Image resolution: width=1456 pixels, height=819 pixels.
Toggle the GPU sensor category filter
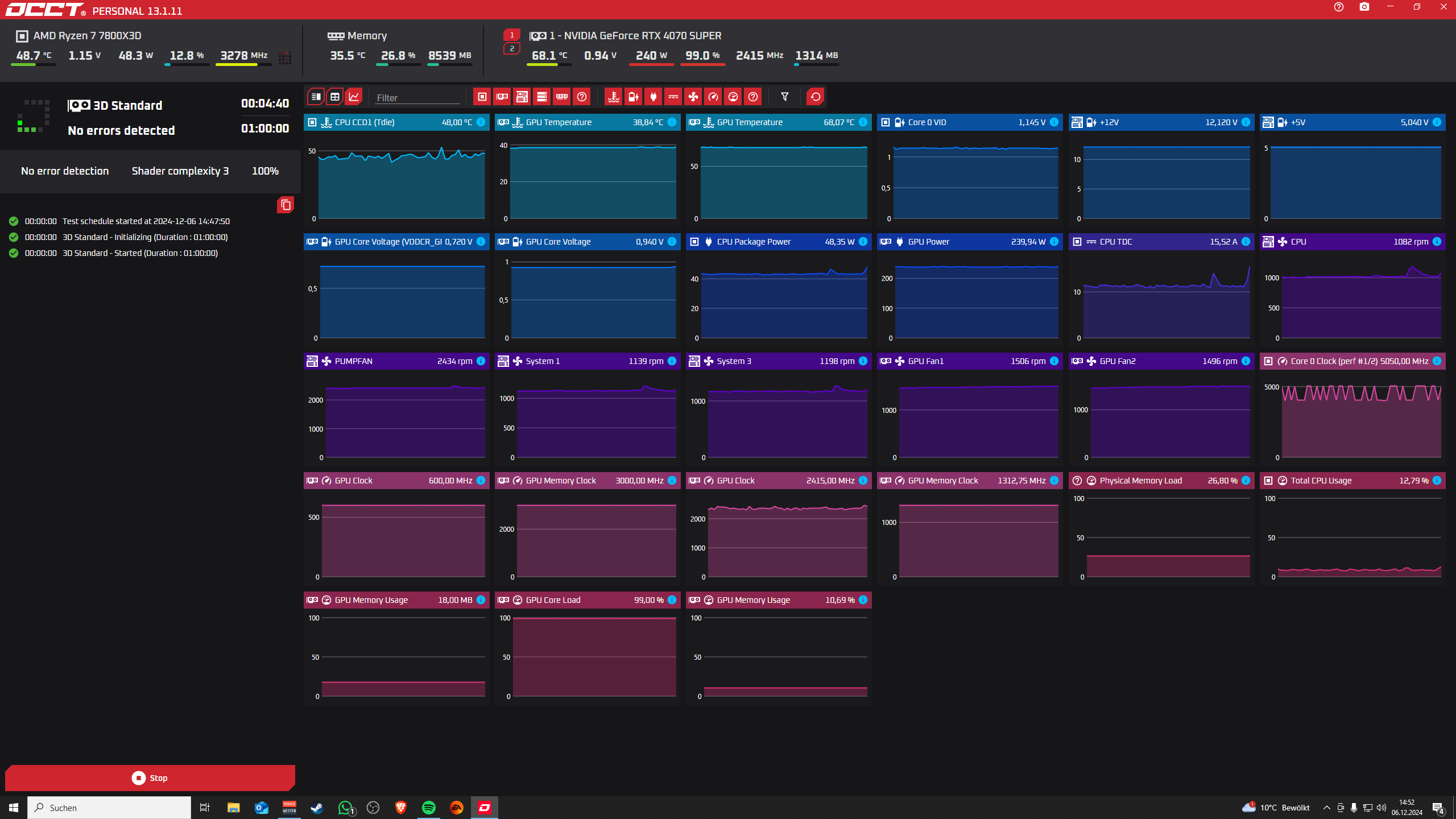pyautogui.click(x=502, y=97)
